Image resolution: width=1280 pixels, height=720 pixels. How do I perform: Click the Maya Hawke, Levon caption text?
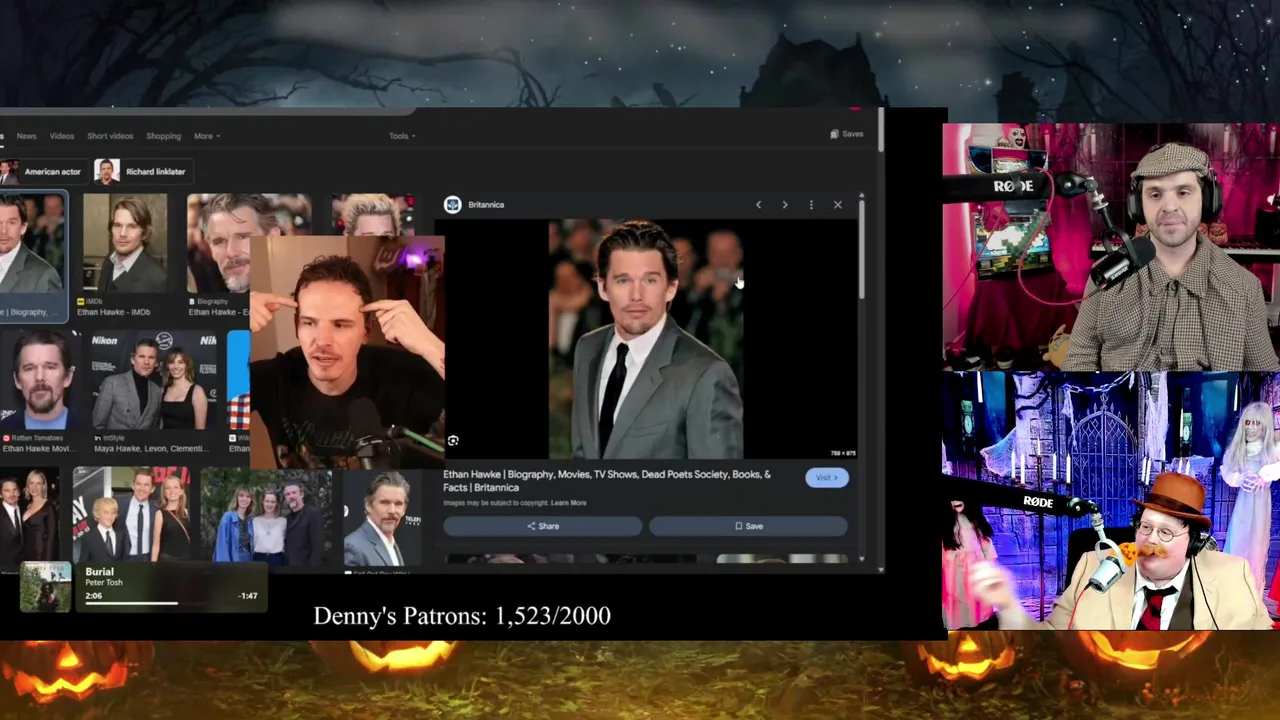(x=149, y=449)
